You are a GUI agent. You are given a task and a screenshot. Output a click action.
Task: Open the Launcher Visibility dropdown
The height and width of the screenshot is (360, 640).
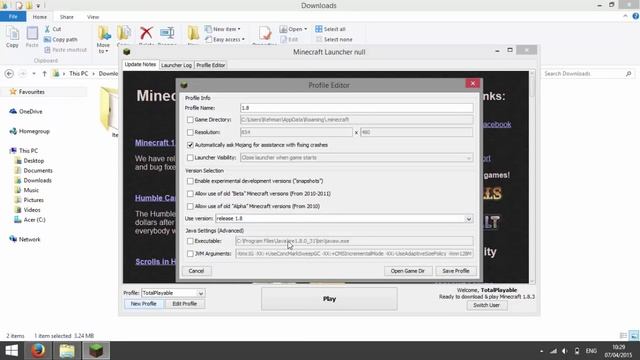coord(469,158)
